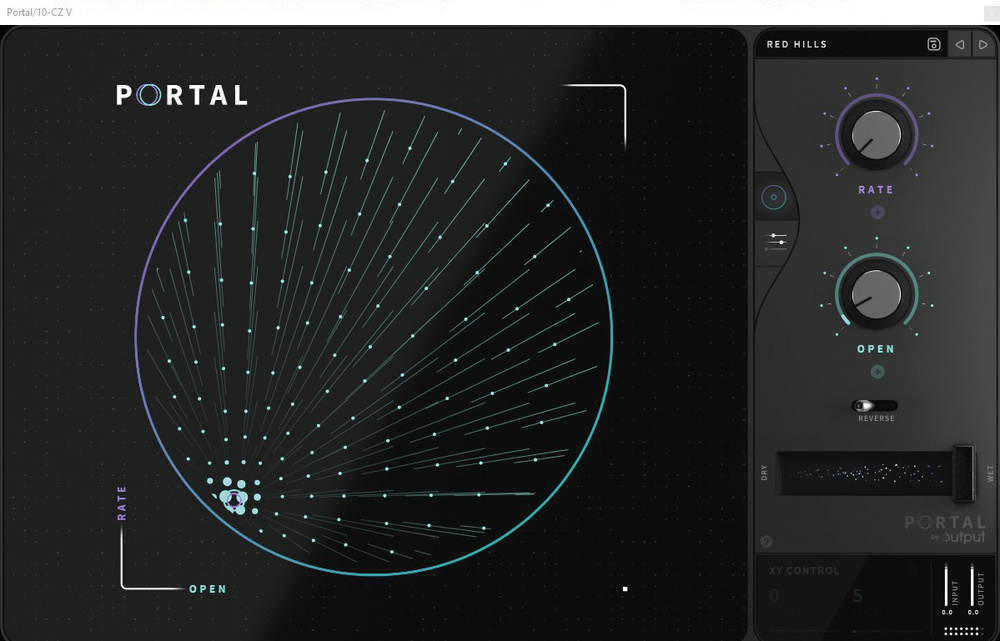Click the purple RATE knob
The width and height of the screenshot is (1000, 641).
(876, 135)
